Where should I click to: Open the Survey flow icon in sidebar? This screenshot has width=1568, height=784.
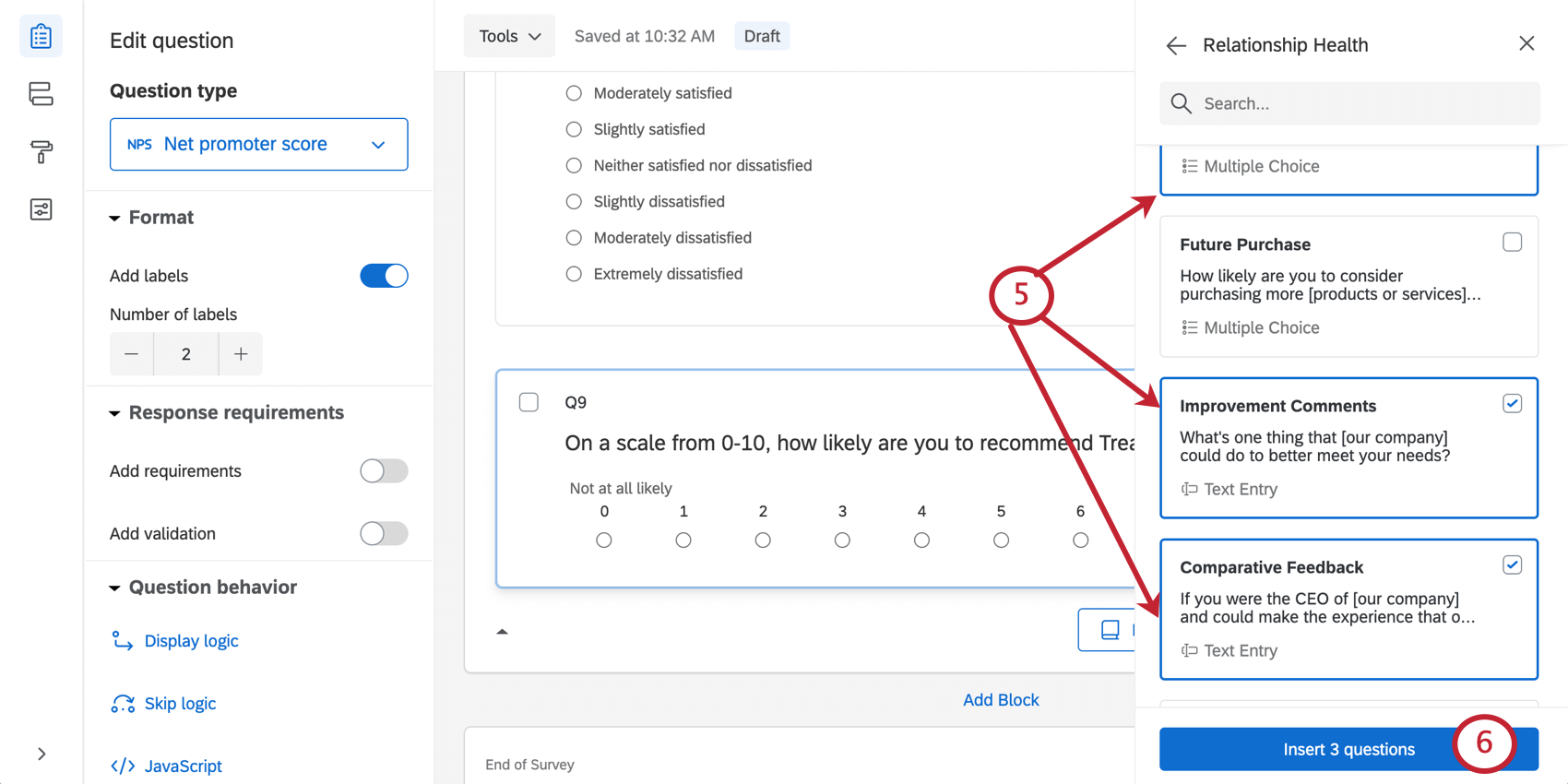tap(41, 93)
